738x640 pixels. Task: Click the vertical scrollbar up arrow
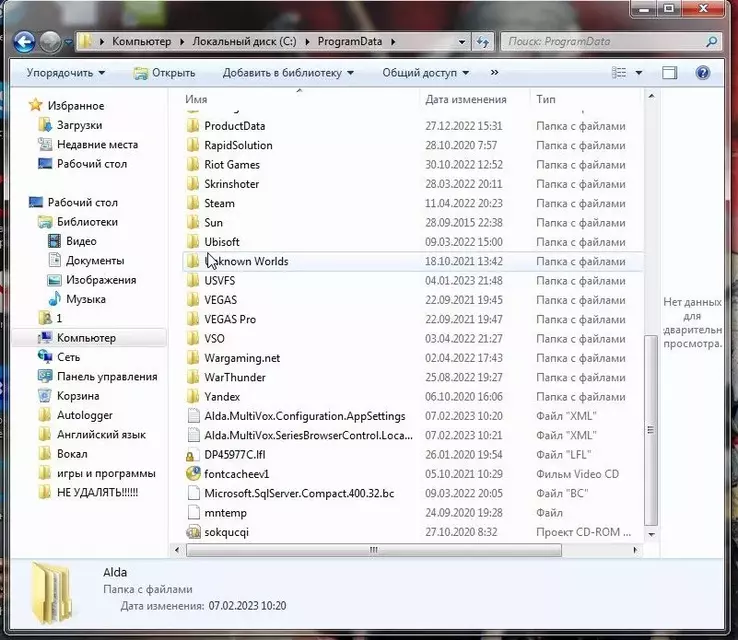tap(651, 96)
